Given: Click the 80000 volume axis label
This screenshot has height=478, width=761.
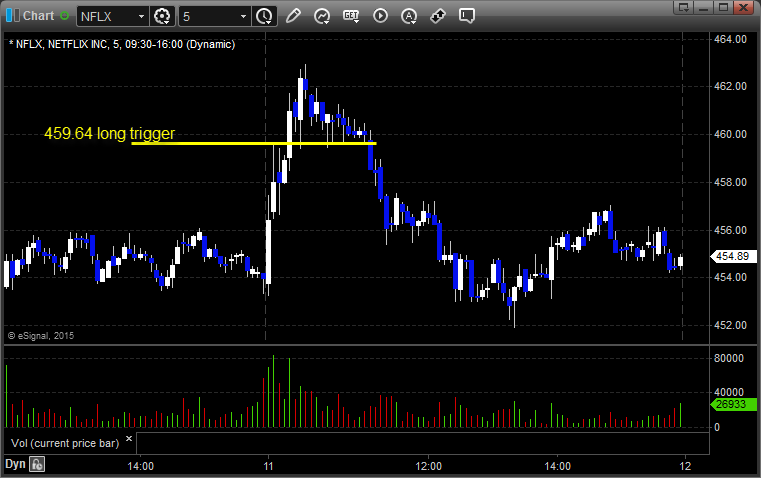Looking at the screenshot, I should point(729,358).
